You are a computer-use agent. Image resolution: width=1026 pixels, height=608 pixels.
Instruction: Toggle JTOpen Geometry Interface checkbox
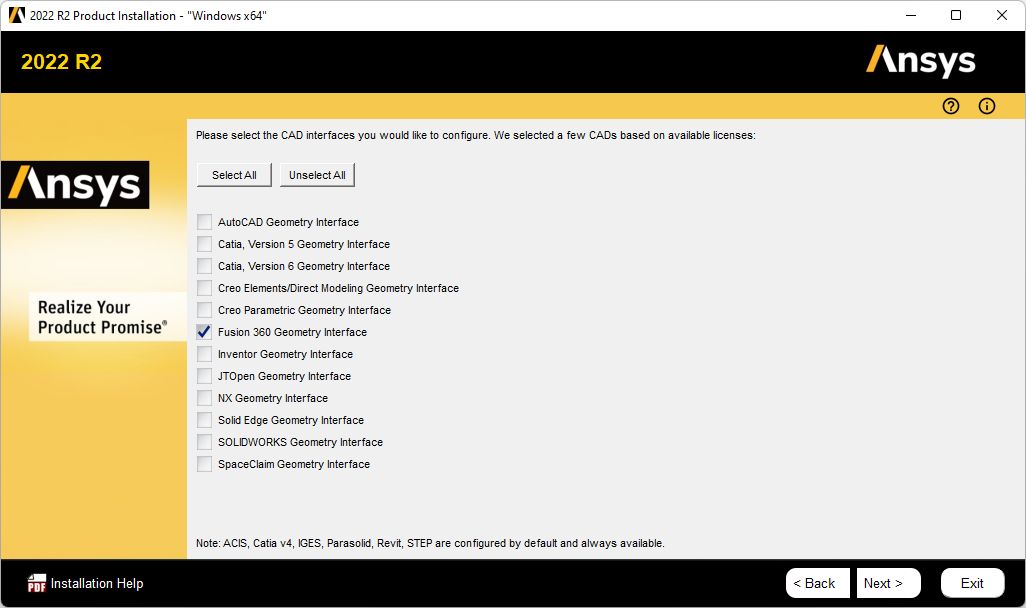[x=205, y=376]
